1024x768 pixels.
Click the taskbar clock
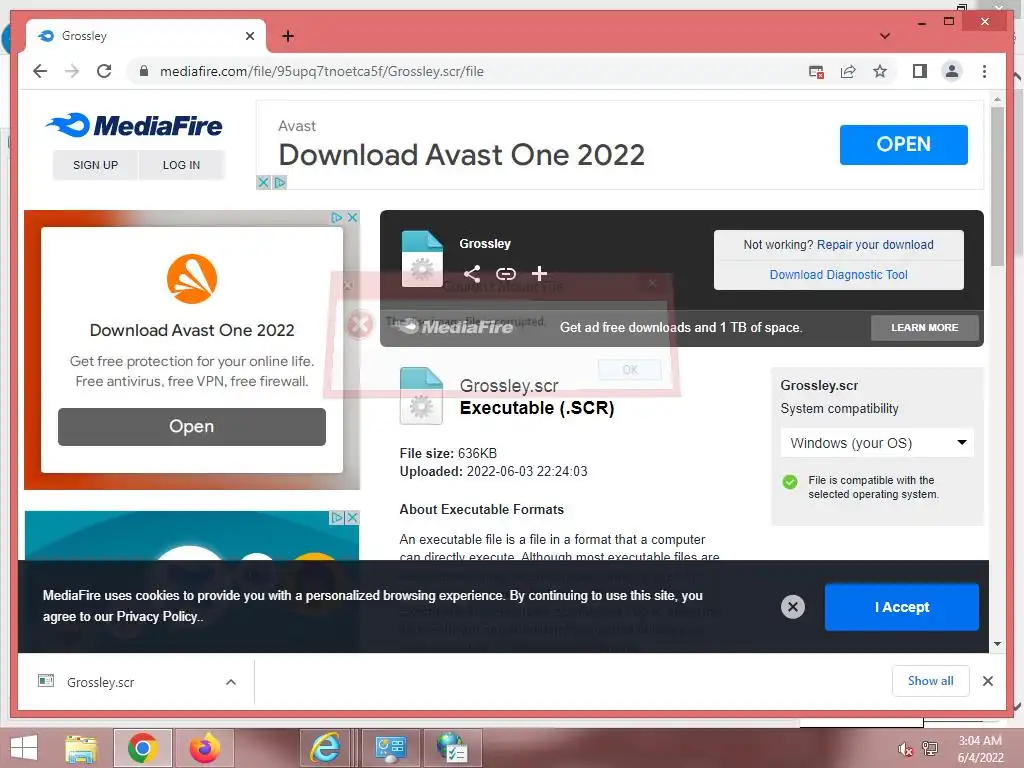[980, 749]
